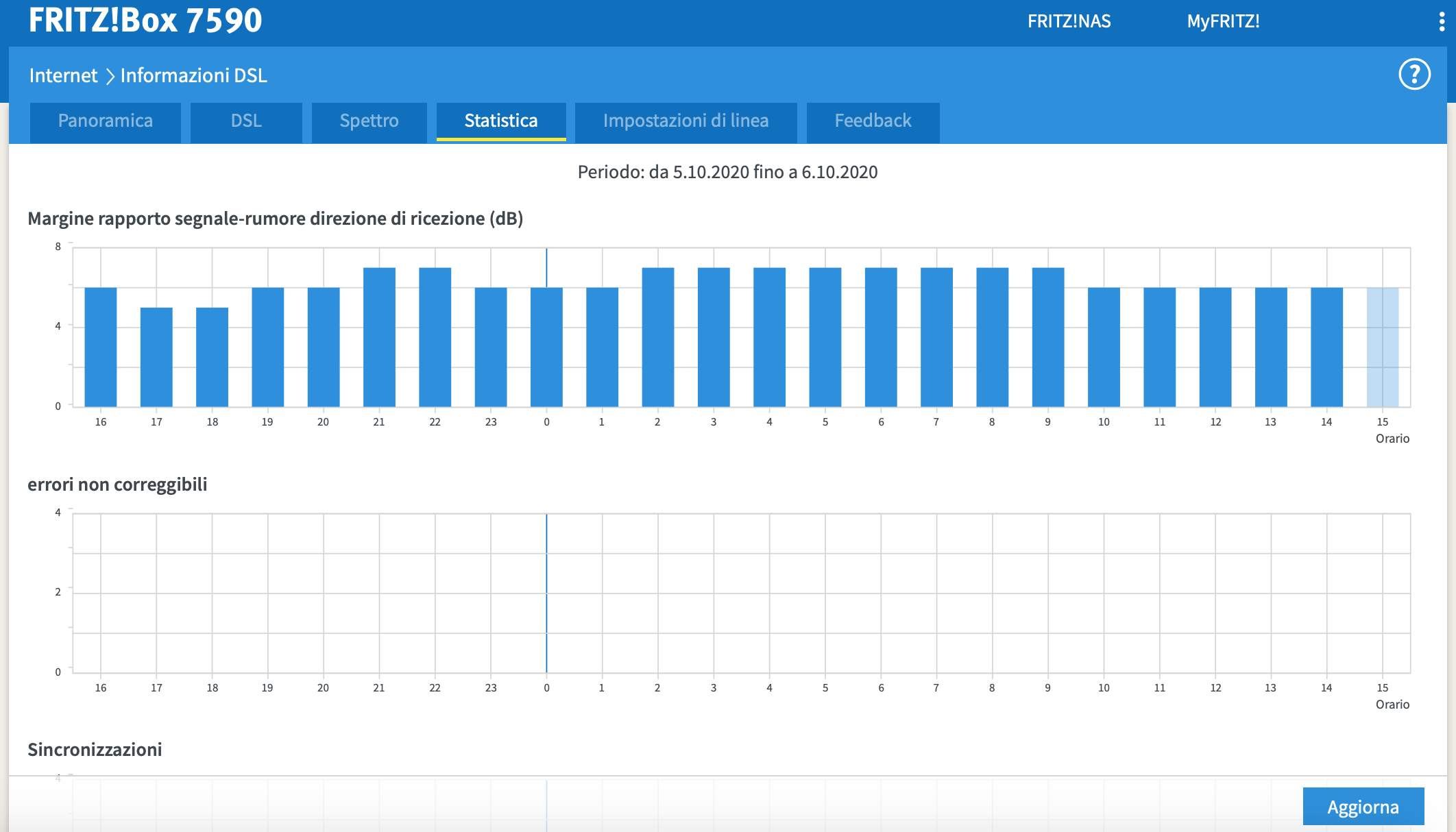Click the hour 12 axis label of SNR chart
The height and width of the screenshot is (832, 1456).
tap(1215, 422)
